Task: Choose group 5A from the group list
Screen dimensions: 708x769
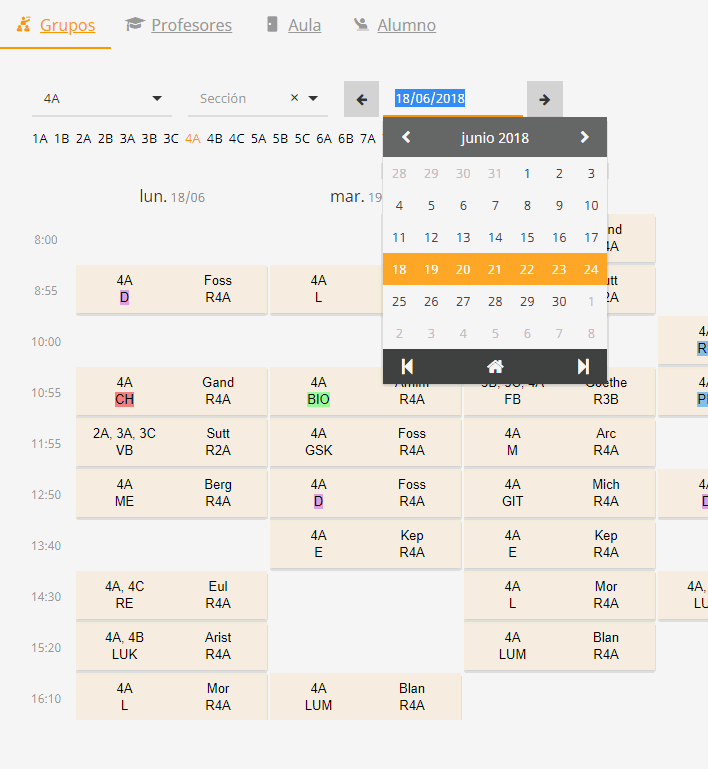Action: (258, 139)
